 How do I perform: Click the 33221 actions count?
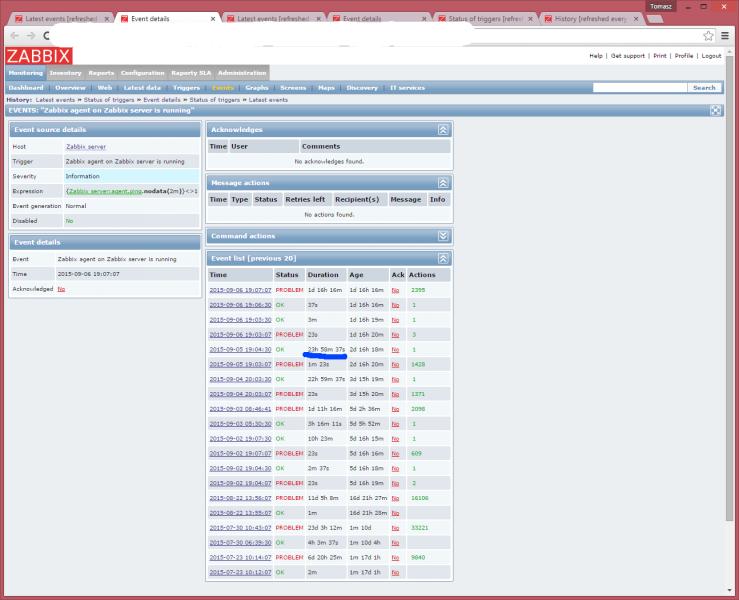(419, 527)
